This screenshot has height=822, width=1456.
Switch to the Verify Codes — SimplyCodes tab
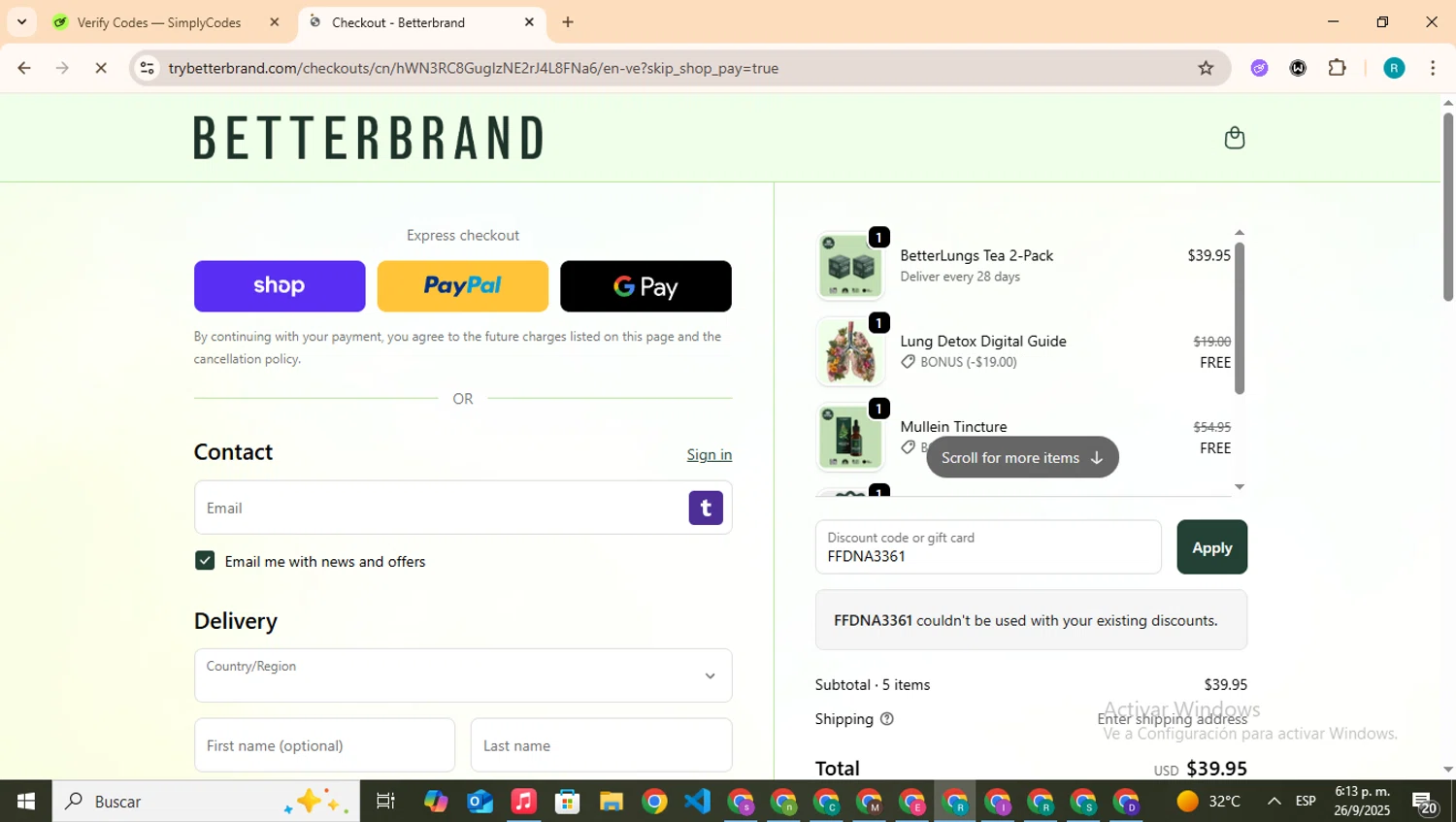pyautogui.click(x=160, y=22)
